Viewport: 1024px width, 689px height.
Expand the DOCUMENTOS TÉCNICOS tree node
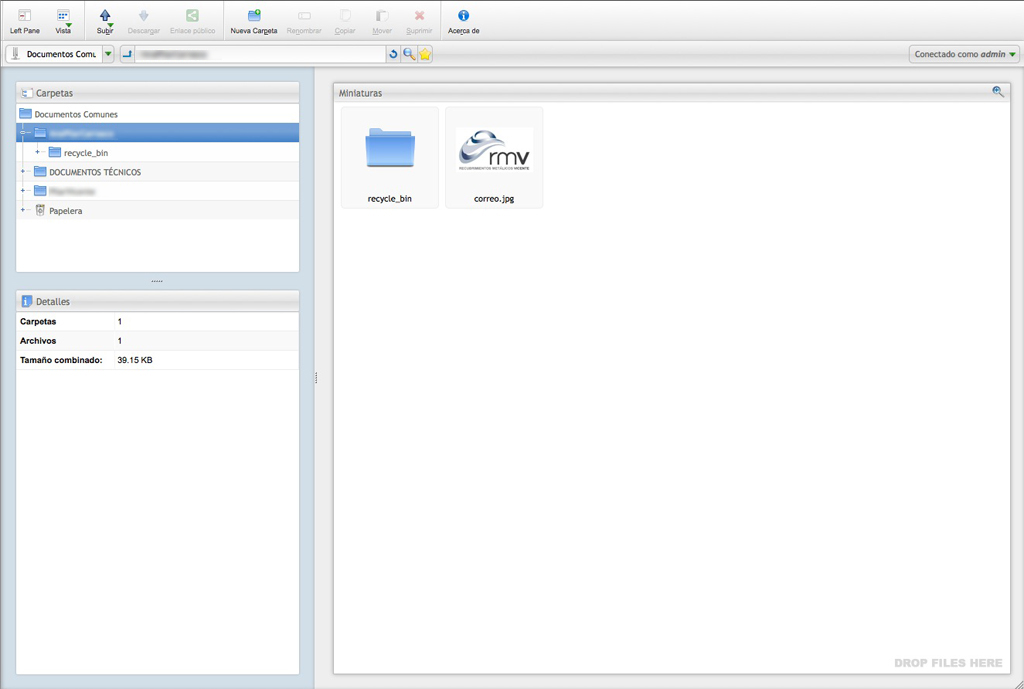tap(23, 172)
